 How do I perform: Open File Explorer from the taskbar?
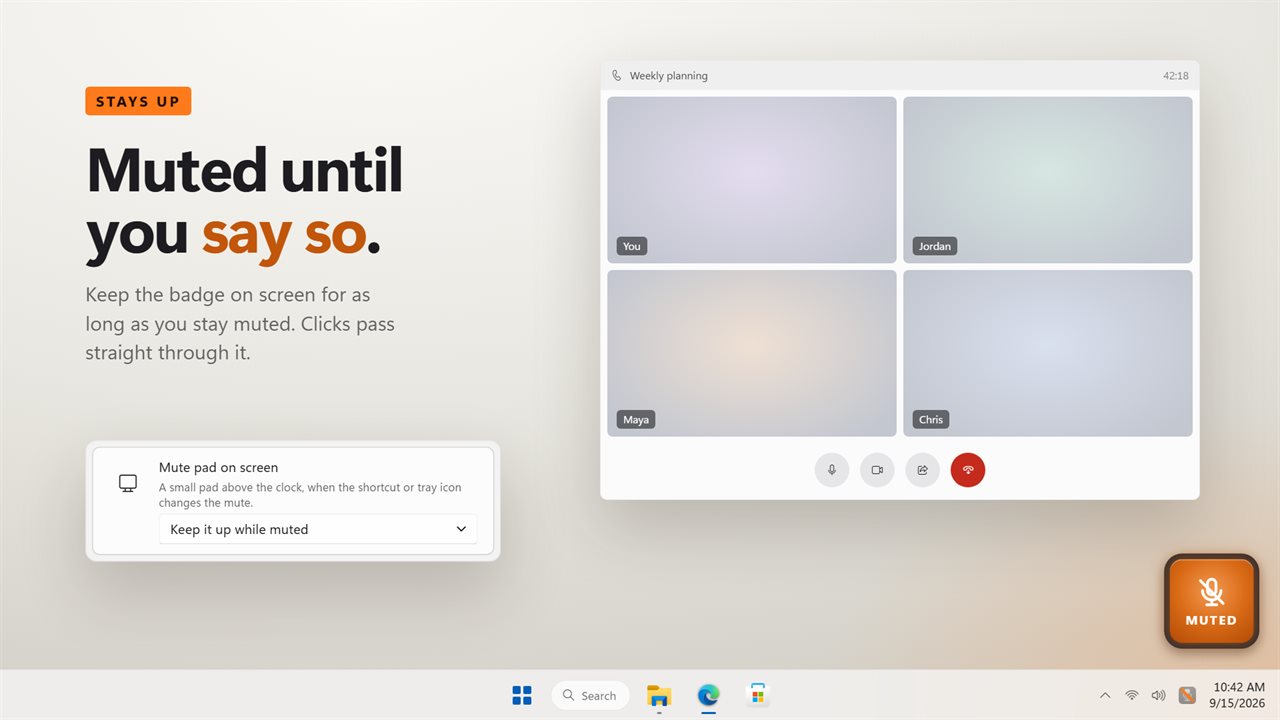659,695
